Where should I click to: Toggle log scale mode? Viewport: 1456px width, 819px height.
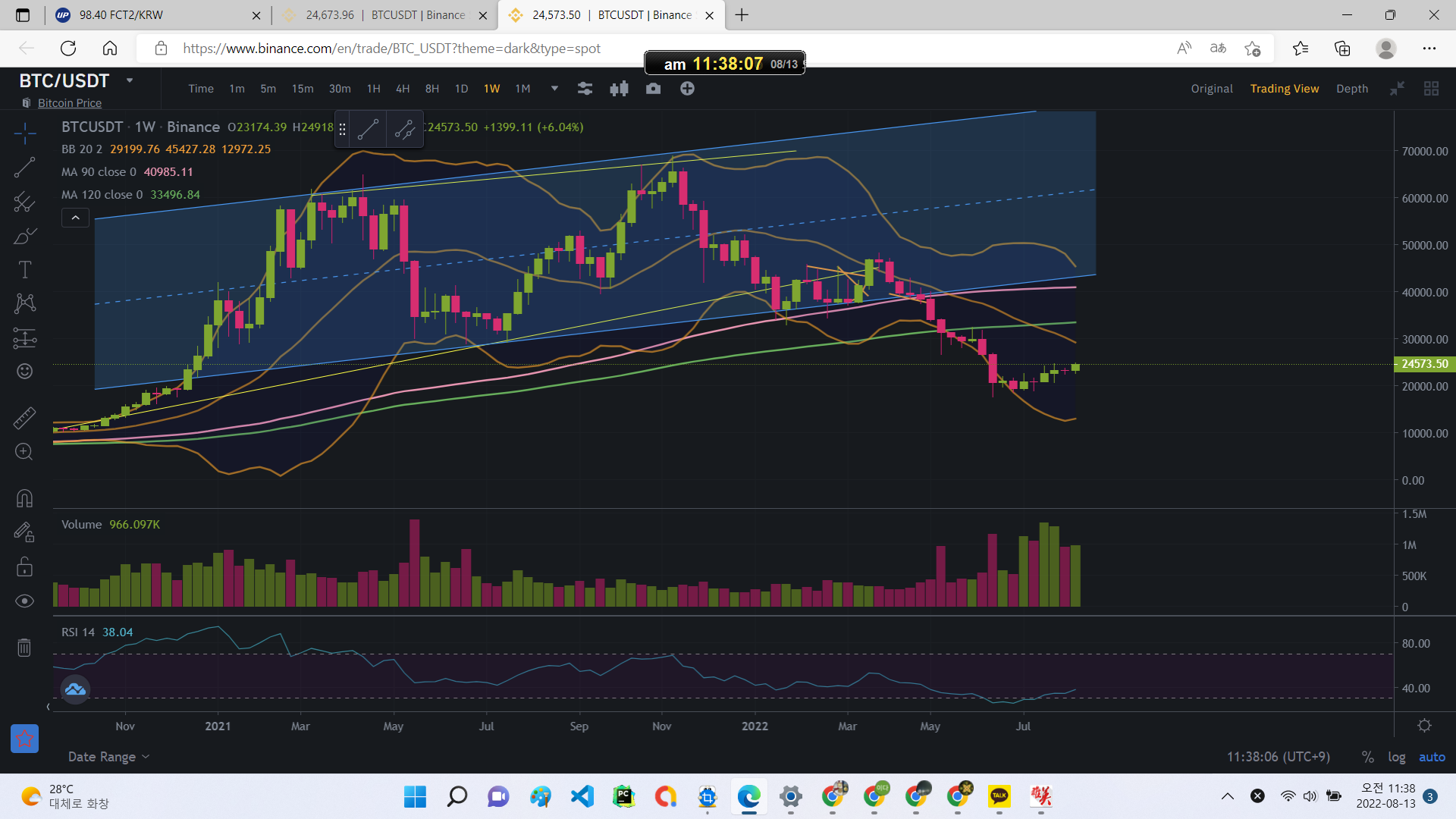pos(1397,757)
